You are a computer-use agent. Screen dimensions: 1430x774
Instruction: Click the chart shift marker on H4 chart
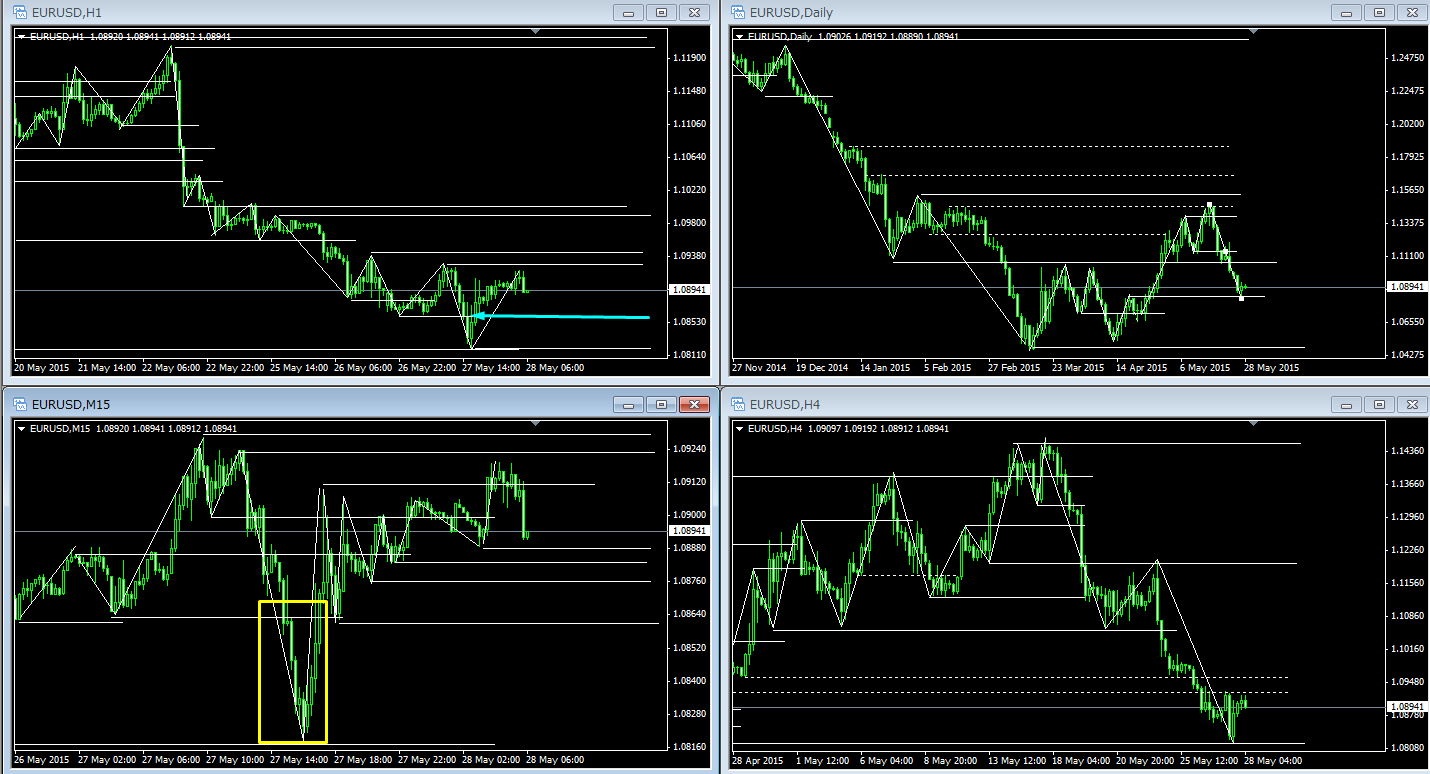pyautogui.click(x=1256, y=424)
